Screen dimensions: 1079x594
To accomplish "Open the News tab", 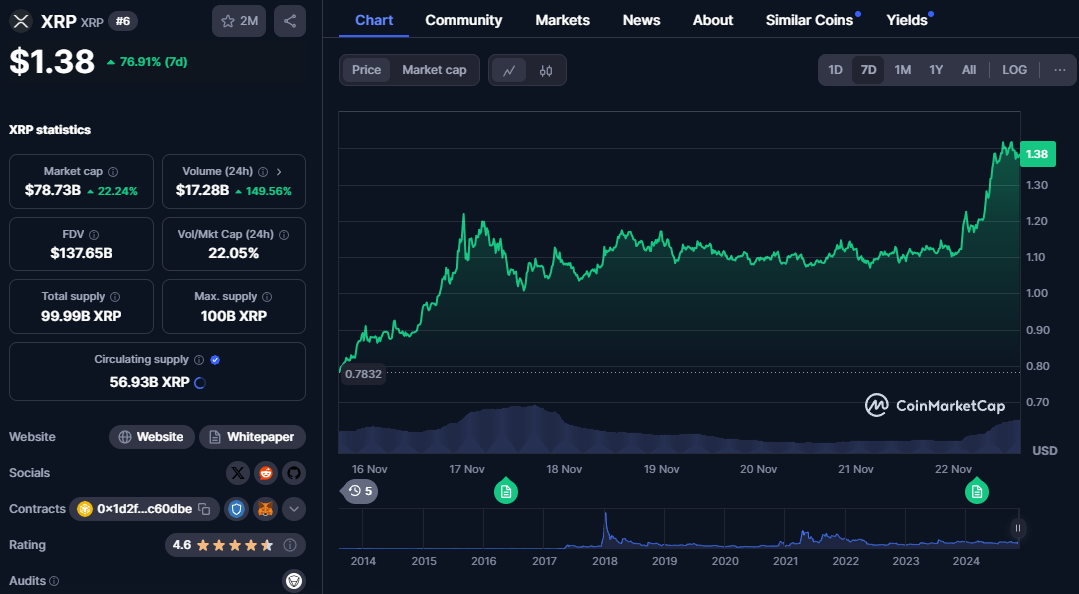I will (641, 20).
